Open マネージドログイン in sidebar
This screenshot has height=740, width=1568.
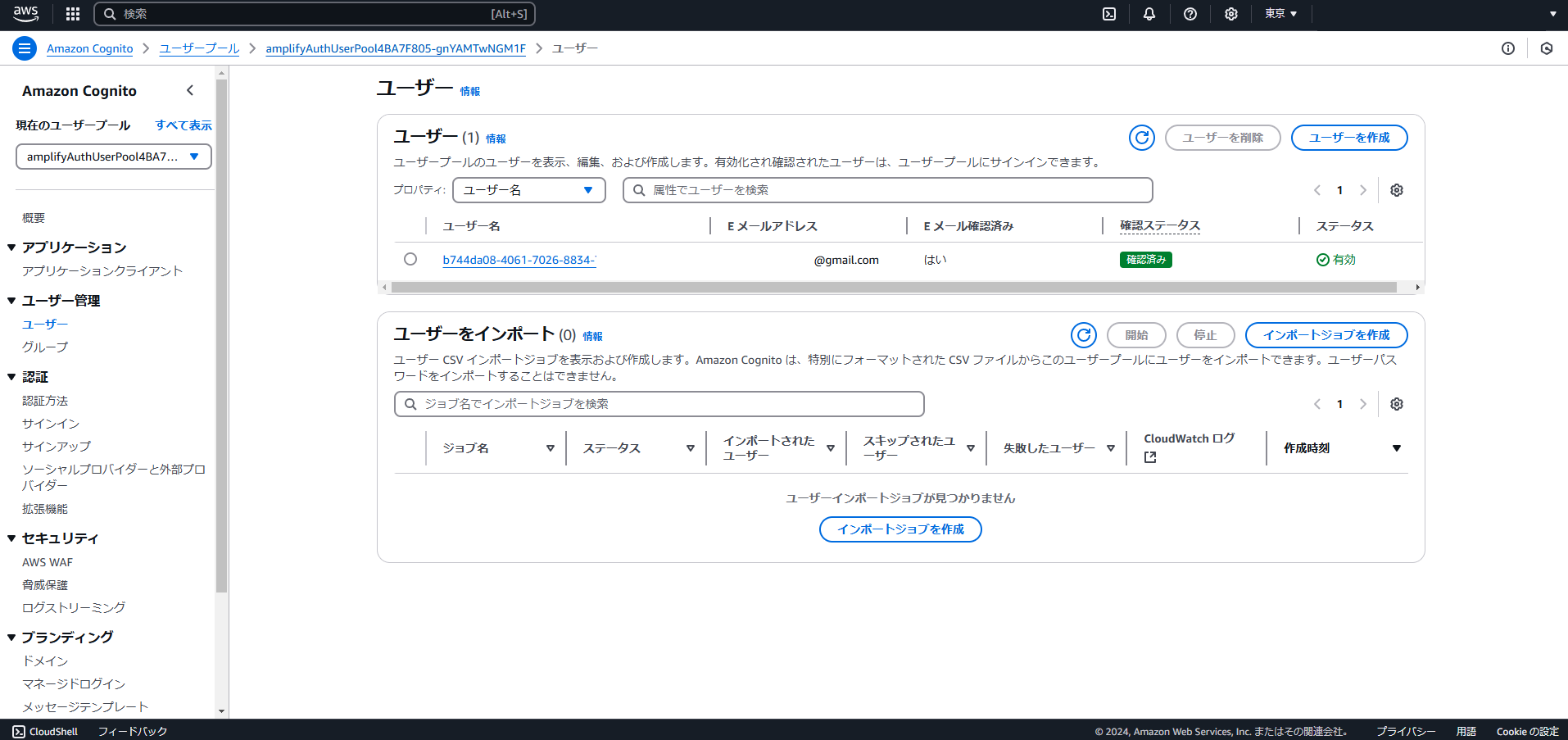(74, 683)
